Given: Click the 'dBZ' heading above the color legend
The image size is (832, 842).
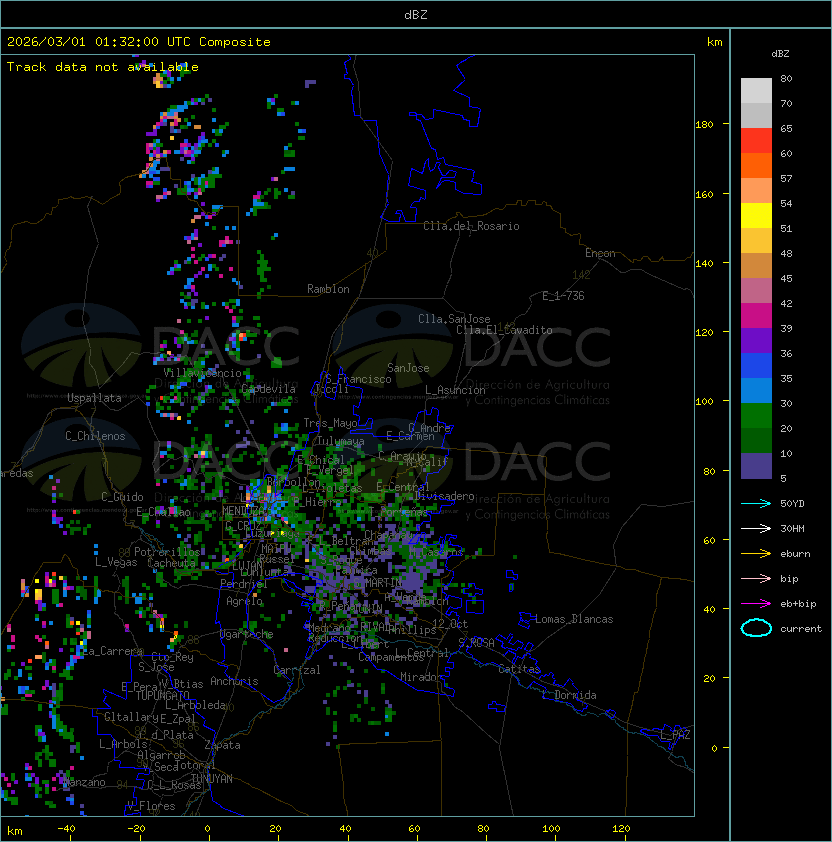Looking at the screenshot, I should click(x=780, y=54).
